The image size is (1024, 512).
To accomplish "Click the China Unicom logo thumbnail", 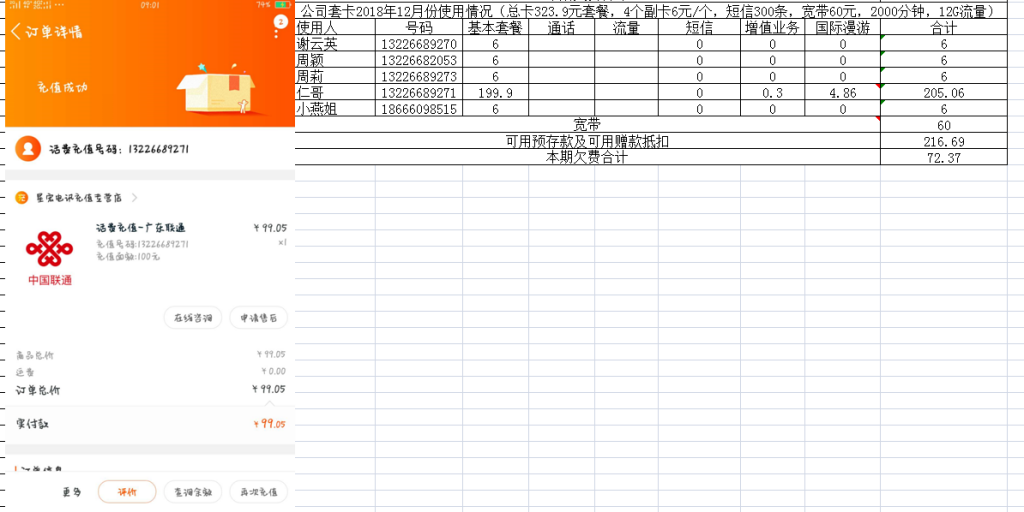I will coord(49,257).
